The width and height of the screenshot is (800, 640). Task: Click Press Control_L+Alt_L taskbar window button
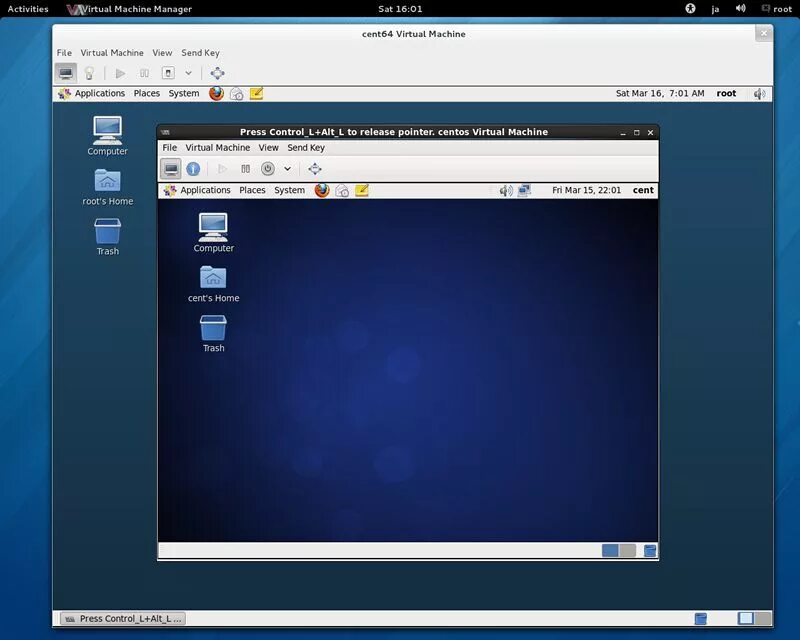[123, 619]
